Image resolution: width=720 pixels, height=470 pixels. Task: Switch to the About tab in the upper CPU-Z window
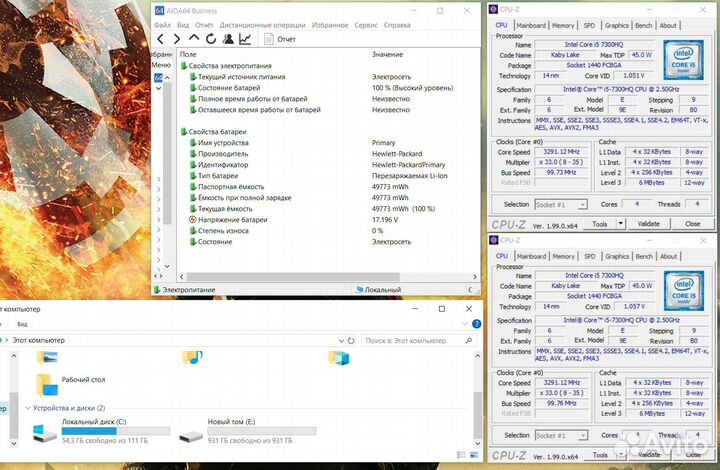click(x=668, y=26)
